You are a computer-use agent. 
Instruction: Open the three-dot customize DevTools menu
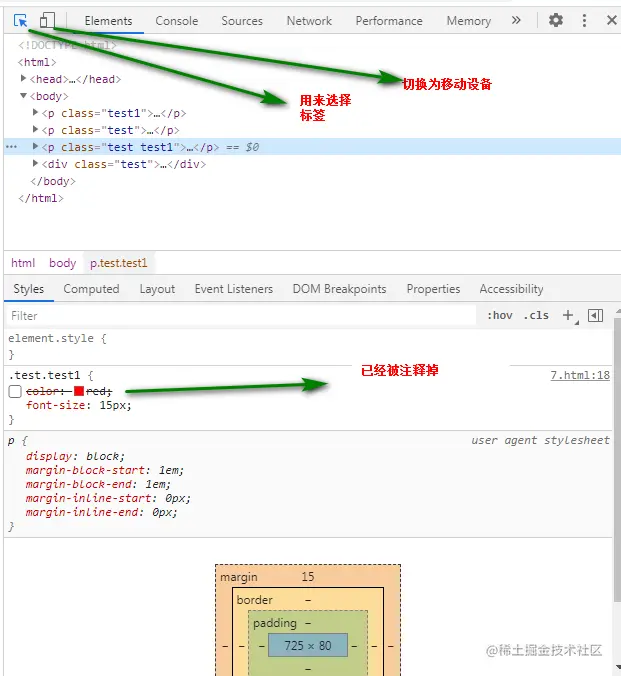pos(584,20)
